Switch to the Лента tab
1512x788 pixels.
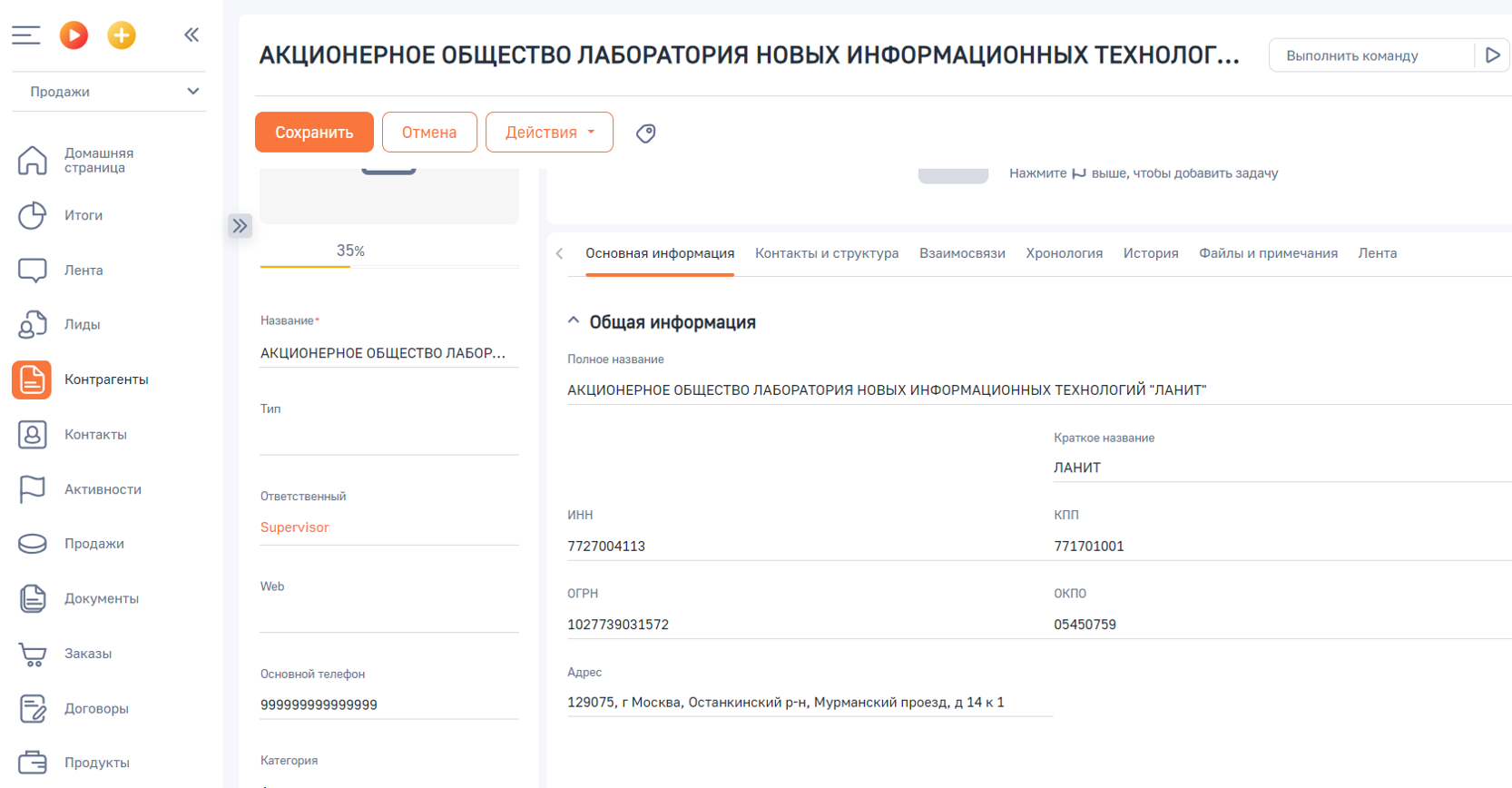click(x=1378, y=253)
